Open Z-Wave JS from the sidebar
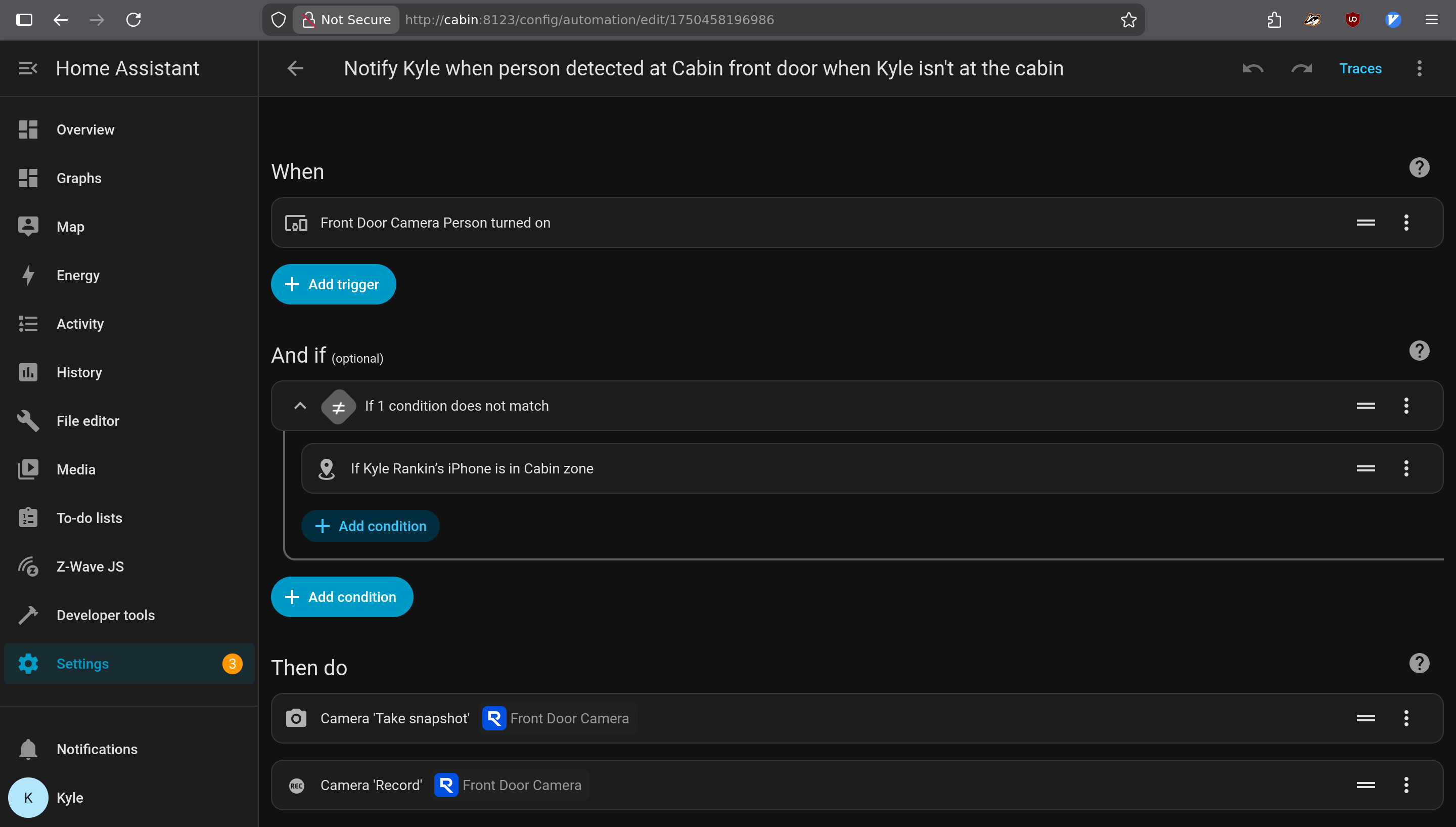Screen dimensions: 1456x827 coord(90,567)
